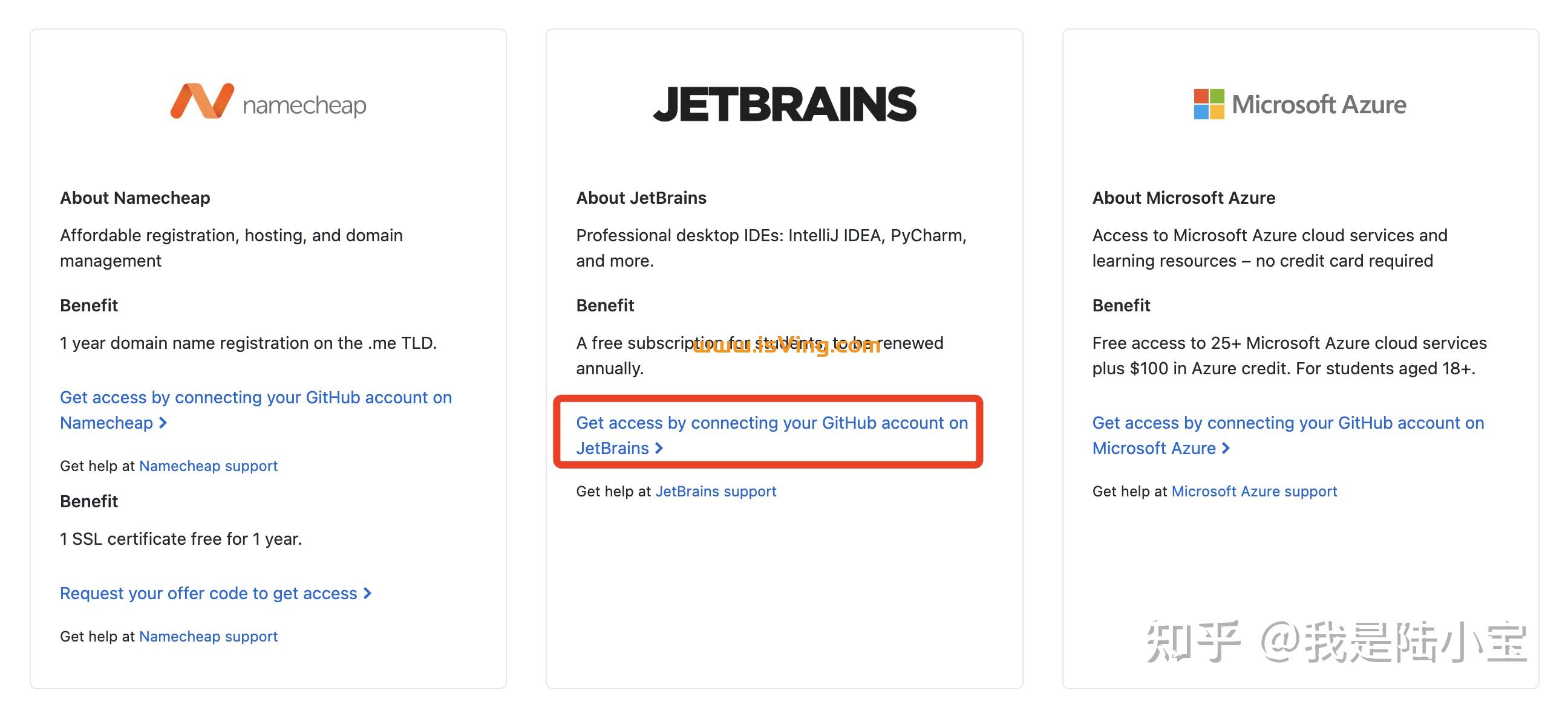Viewport: 1568px width, 705px height.
Task: Click the chevron after "JetBrains" access link
Action: tap(661, 448)
